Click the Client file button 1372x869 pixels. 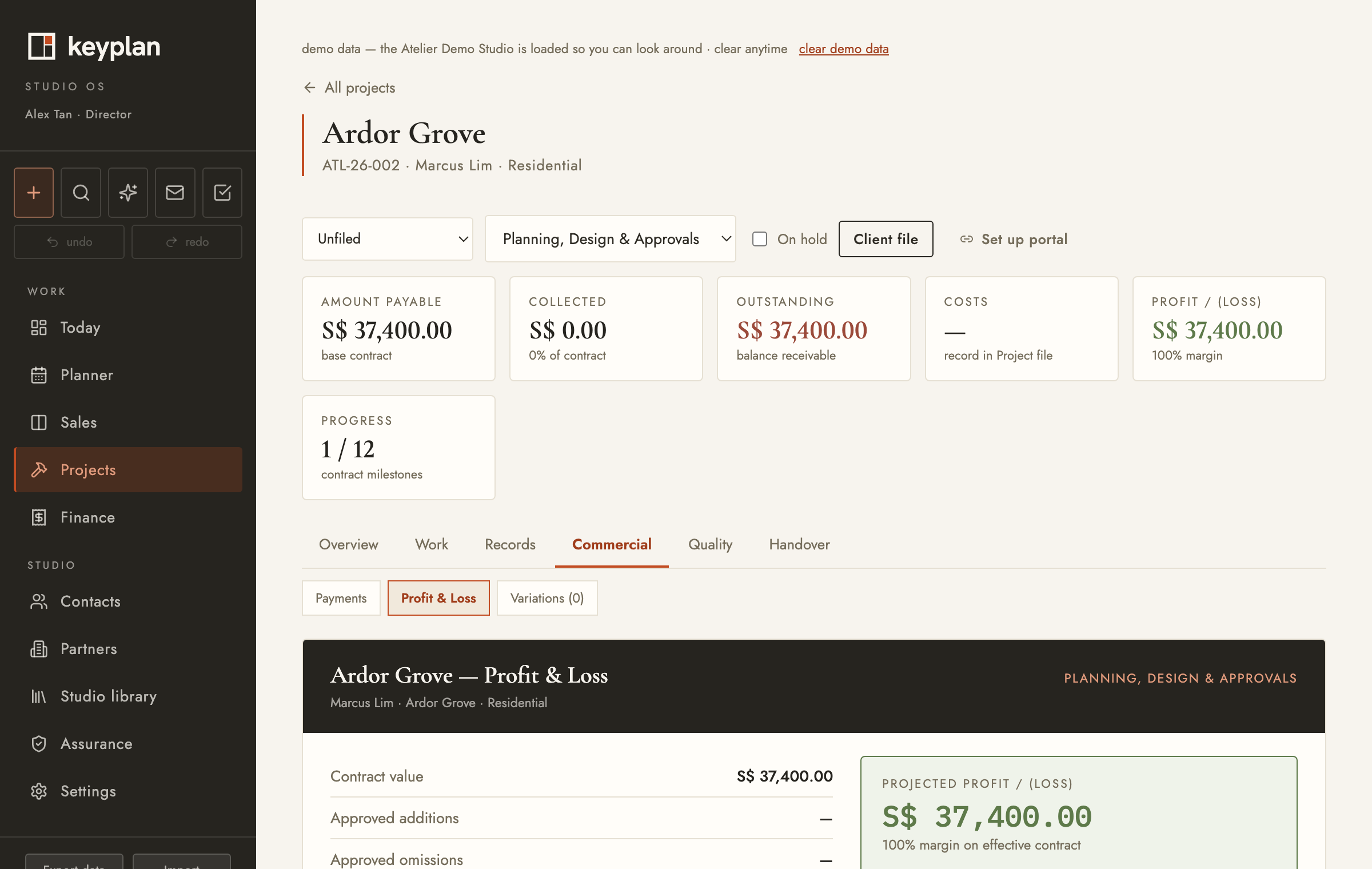[886, 239]
